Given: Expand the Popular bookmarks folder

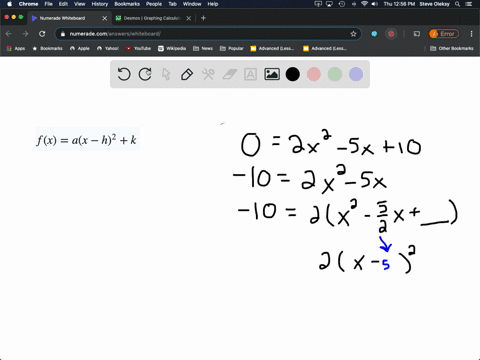Looking at the screenshot, I should 232,48.
